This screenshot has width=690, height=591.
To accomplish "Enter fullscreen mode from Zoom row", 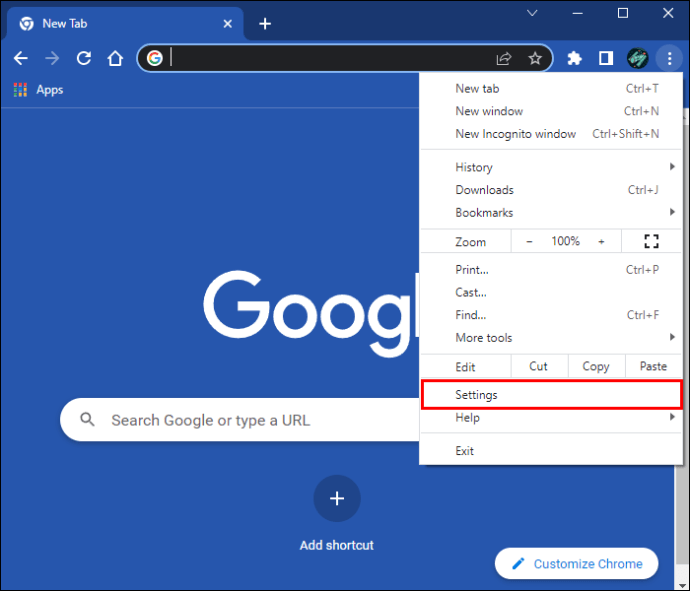I will pos(651,241).
